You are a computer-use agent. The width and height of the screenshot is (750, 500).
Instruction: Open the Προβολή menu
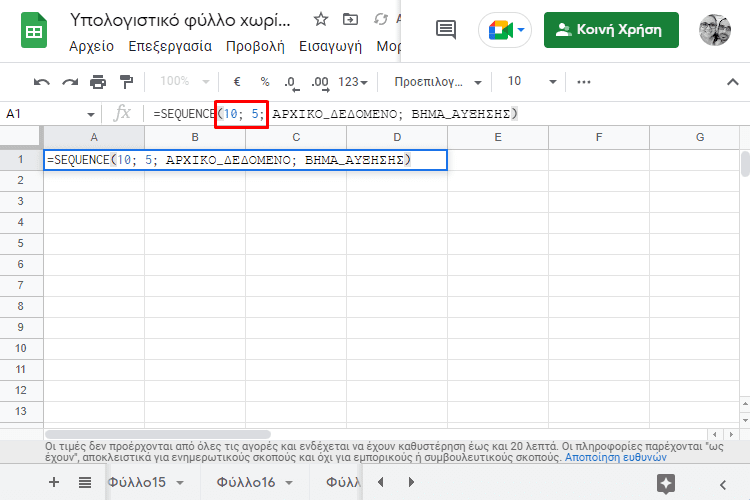(255, 46)
